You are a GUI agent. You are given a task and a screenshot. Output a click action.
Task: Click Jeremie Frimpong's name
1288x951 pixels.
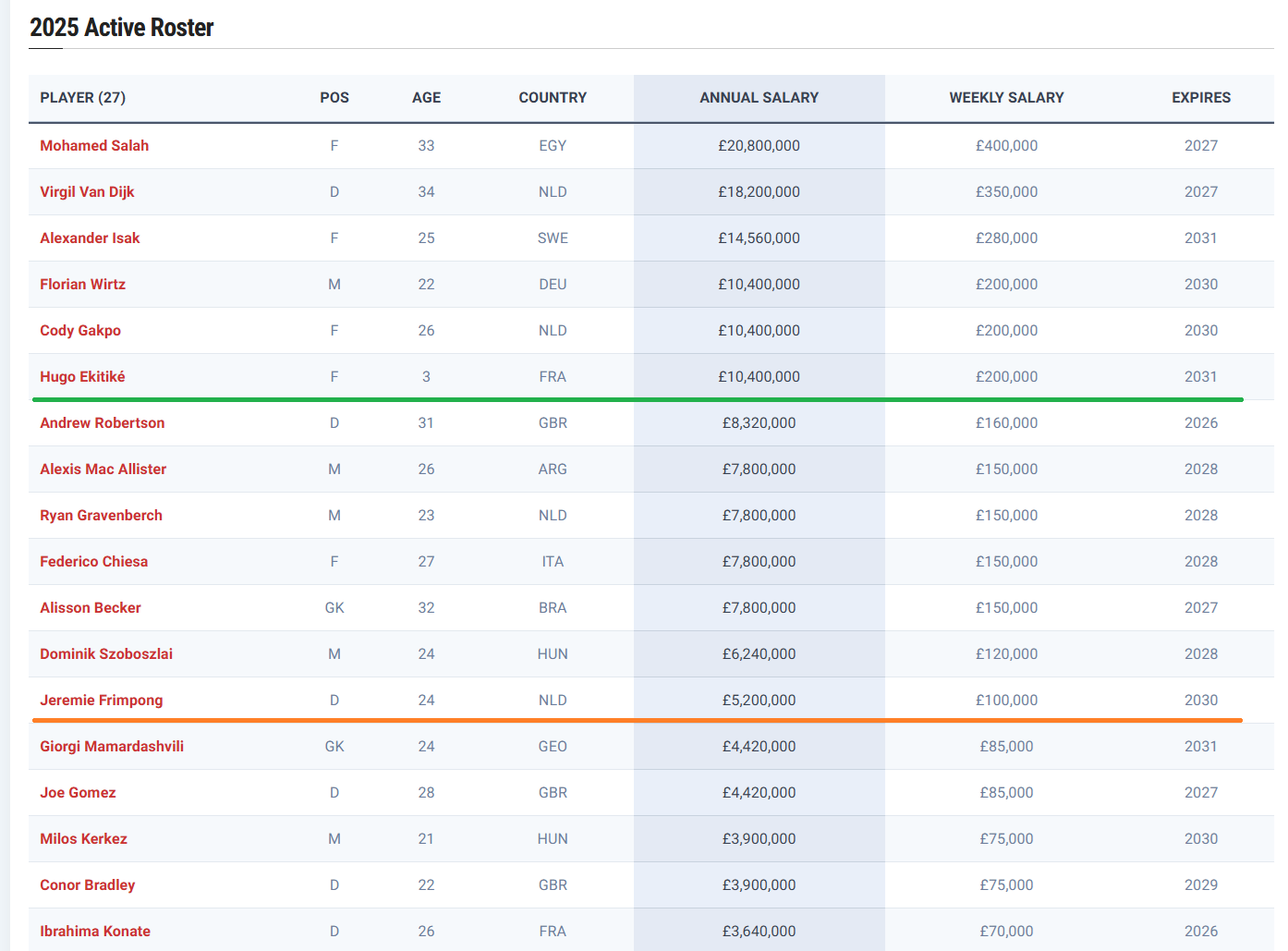[101, 701]
